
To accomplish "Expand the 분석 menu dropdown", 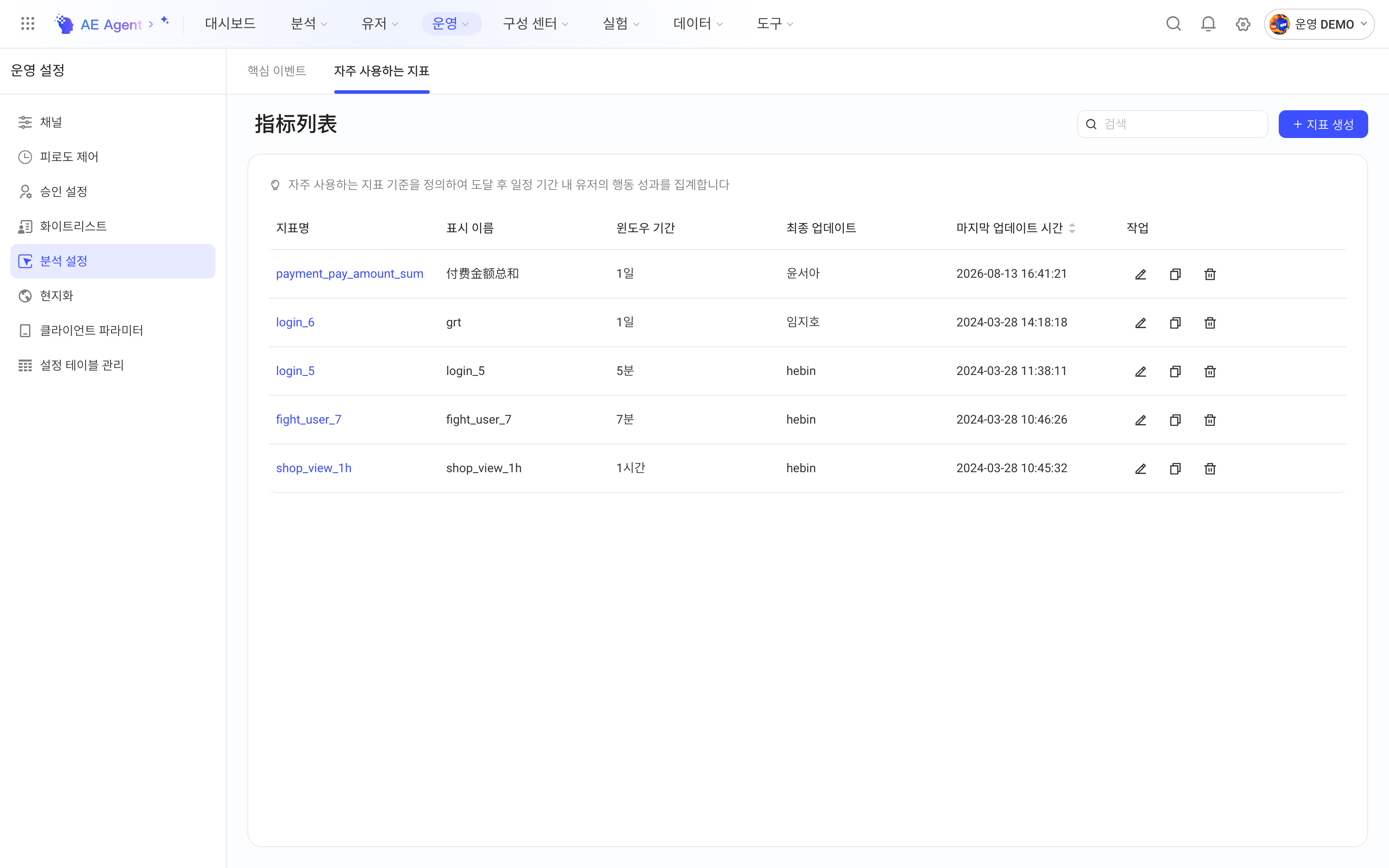I will [x=309, y=23].
